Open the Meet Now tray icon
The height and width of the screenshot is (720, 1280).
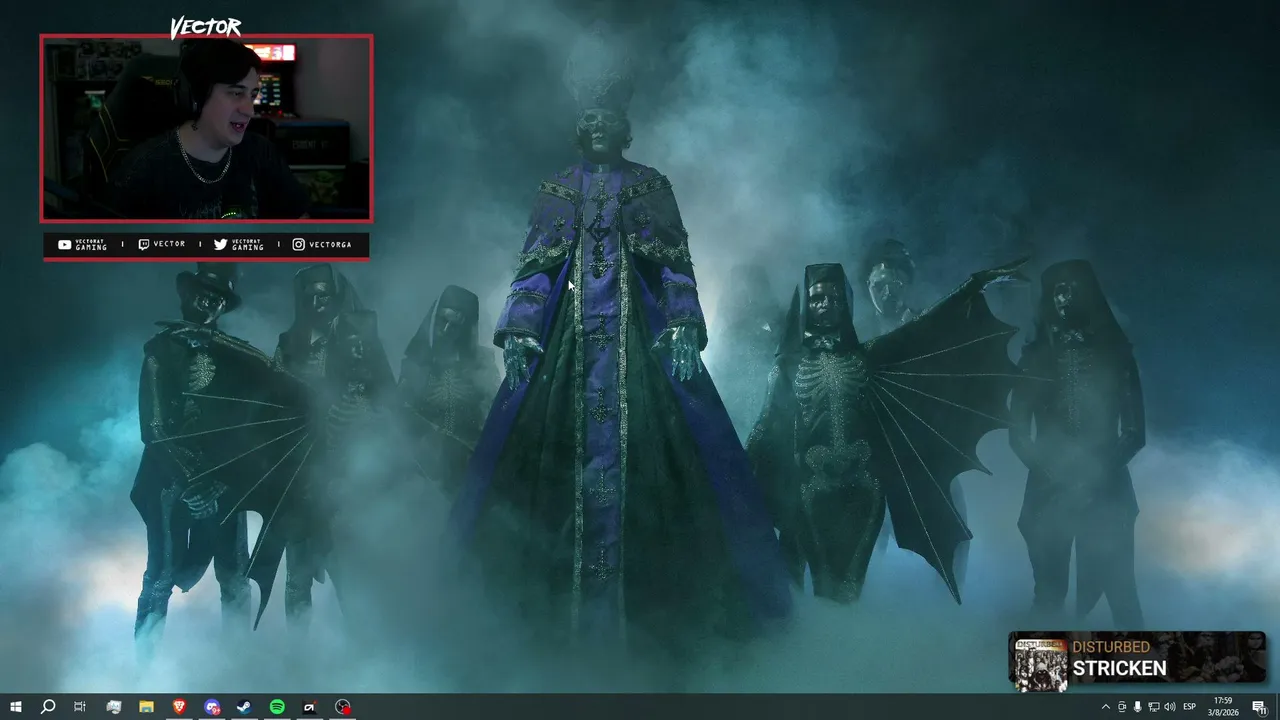[1121, 707]
